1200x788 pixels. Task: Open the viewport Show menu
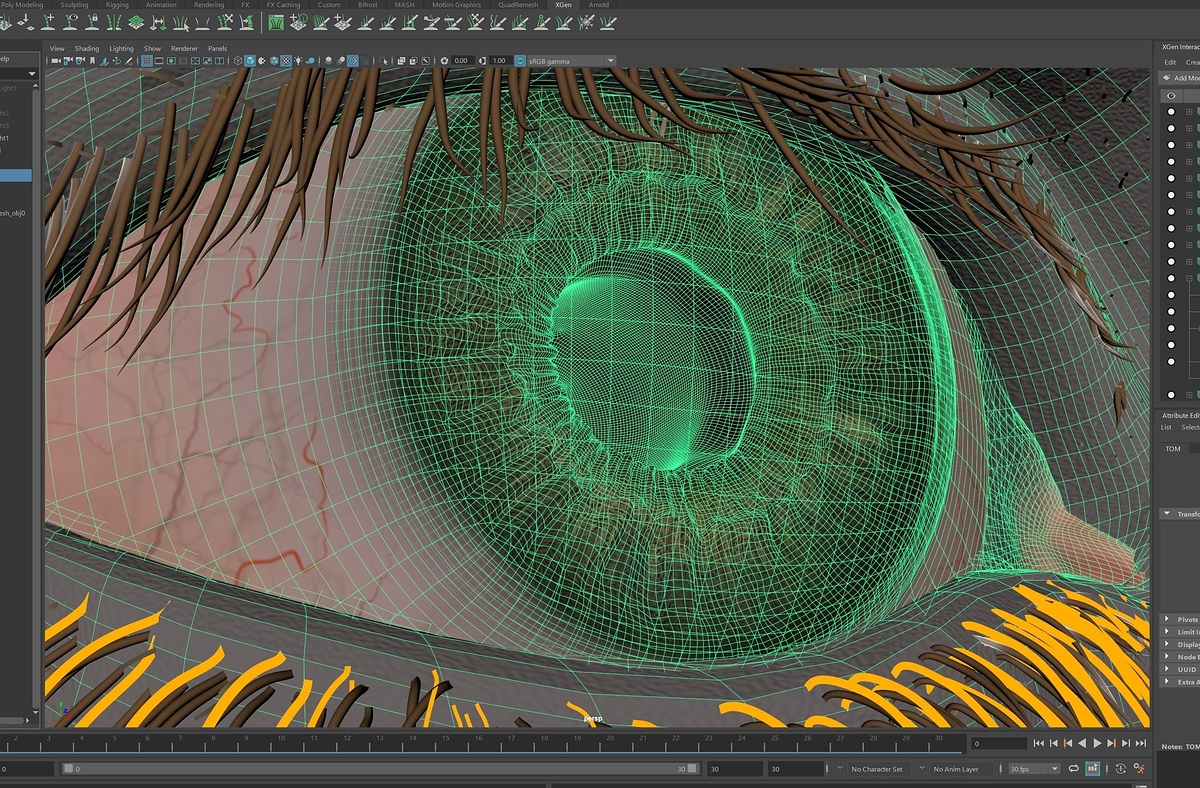tap(152, 48)
